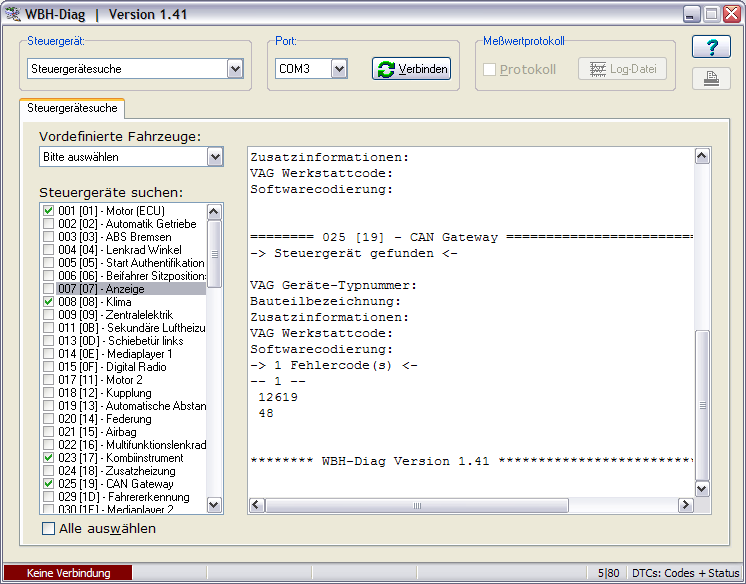This screenshot has height=584, width=746.
Task: Enable the Alle auswählen checkbox
Action: pos(48,528)
